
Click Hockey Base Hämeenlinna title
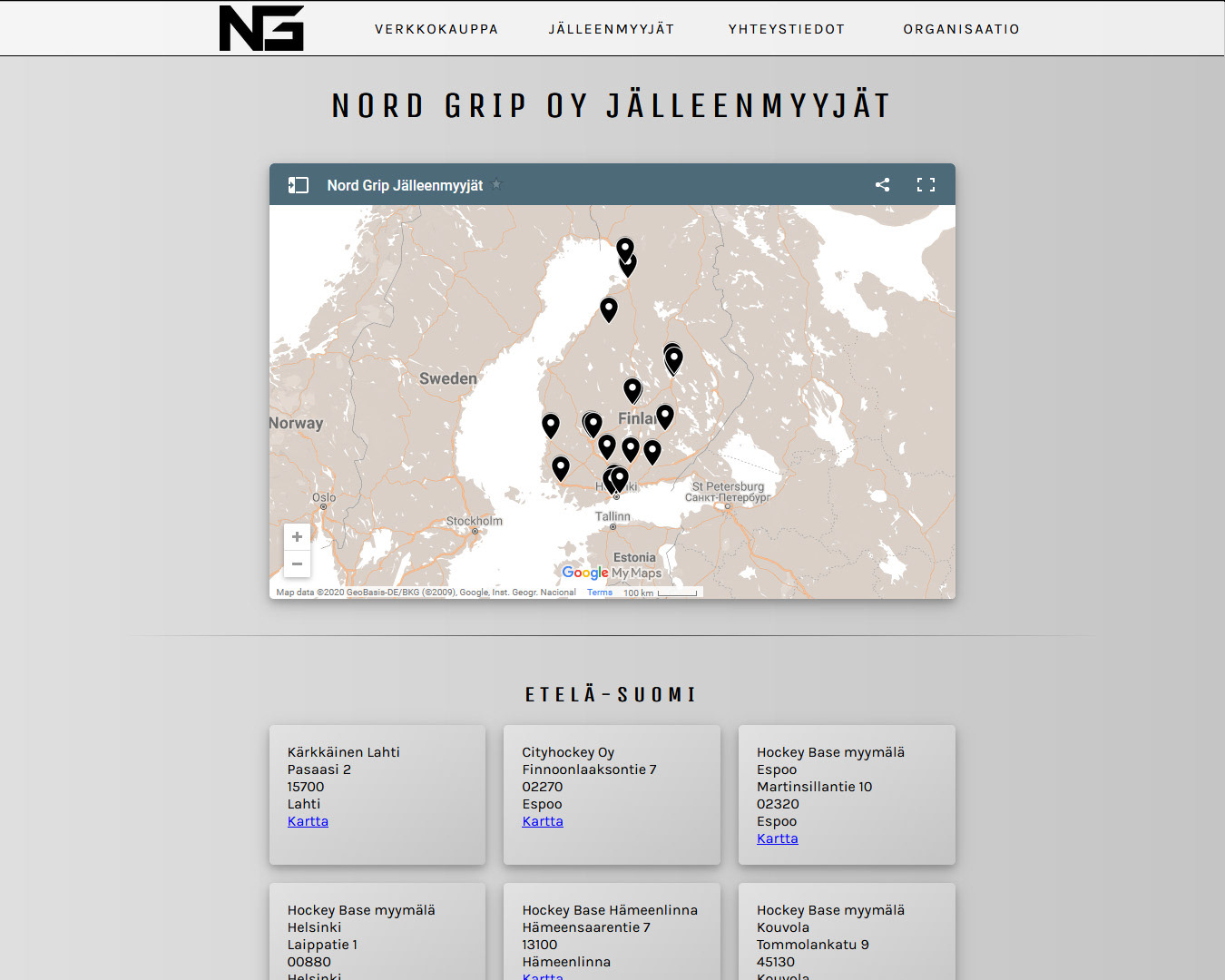610,910
